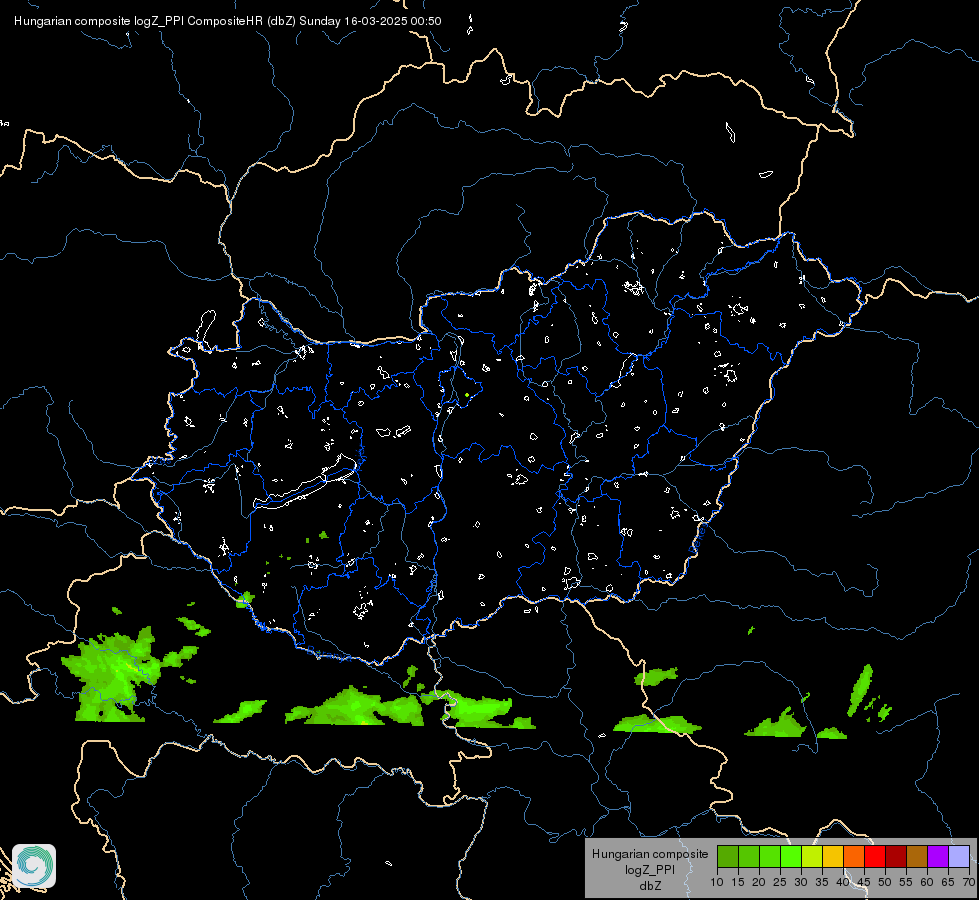Select the 45-50 dBZ red swatch
This screenshot has width=979, height=900.
pyautogui.click(x=875, y=856)
